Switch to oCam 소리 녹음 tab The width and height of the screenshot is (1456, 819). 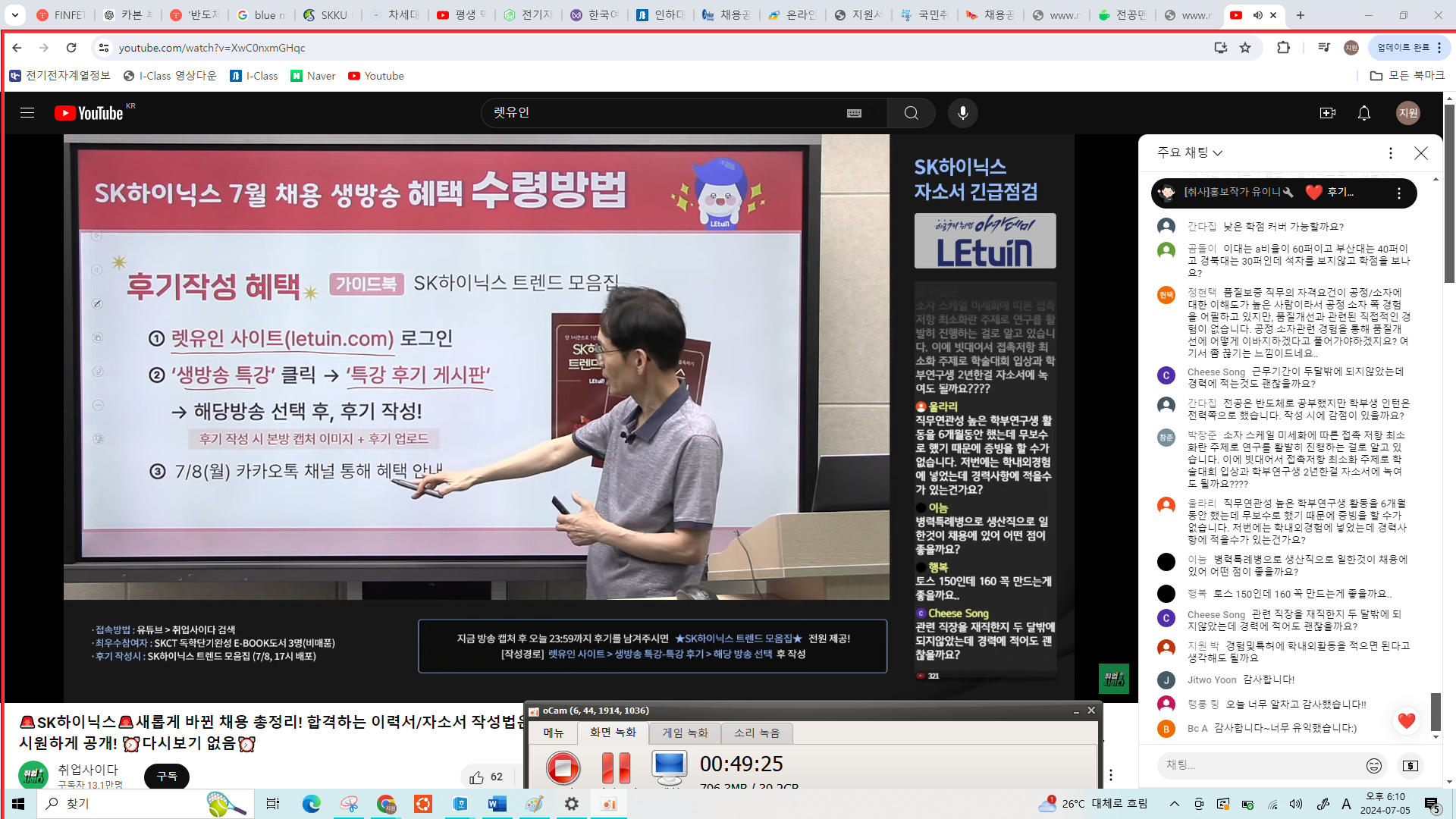click(x=756, y=733)
